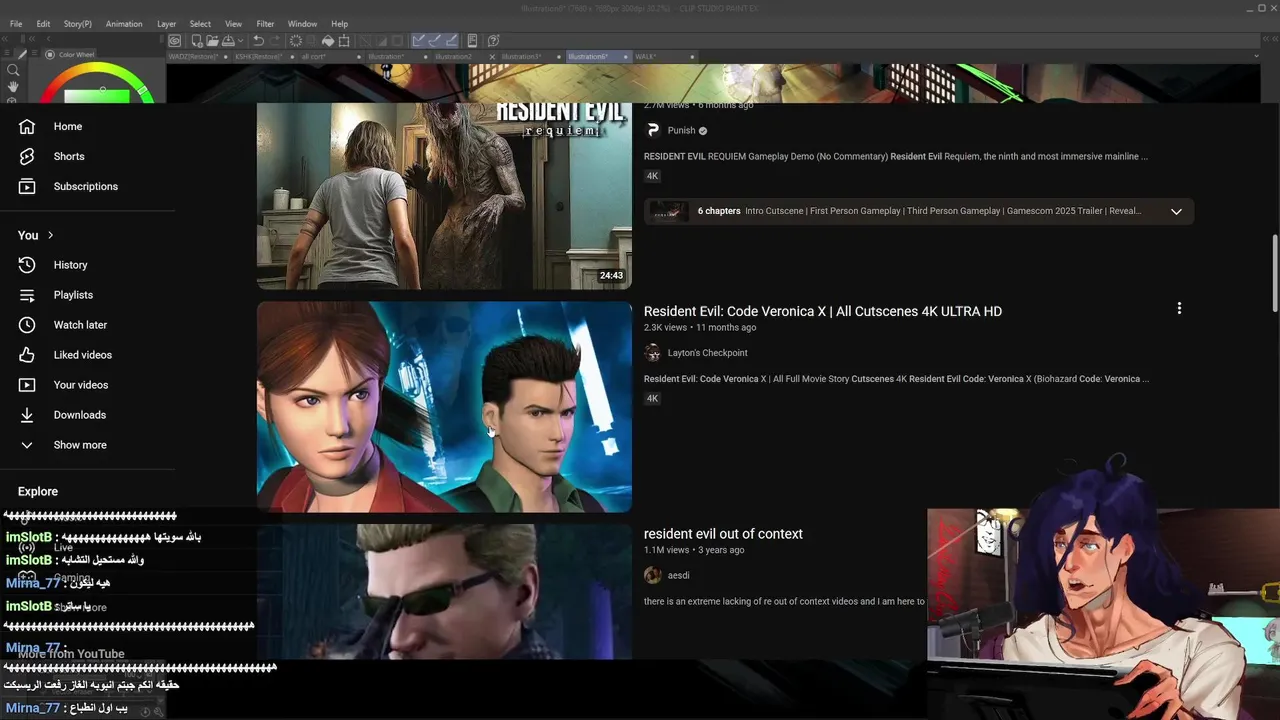Click Resident Evil Requiem video thumbnail
The height and width of the screenshot is (720, 1280).
click(444, 196)
